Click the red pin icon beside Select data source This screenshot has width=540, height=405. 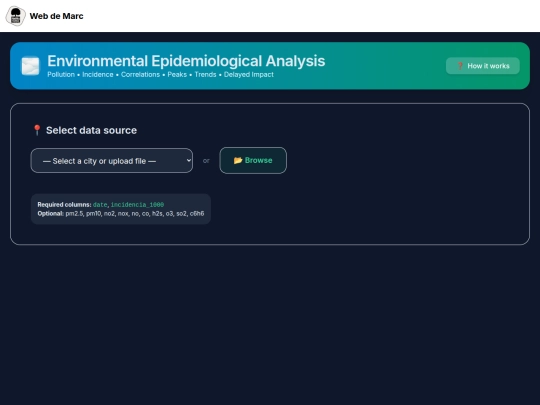[x=37, y=130]
